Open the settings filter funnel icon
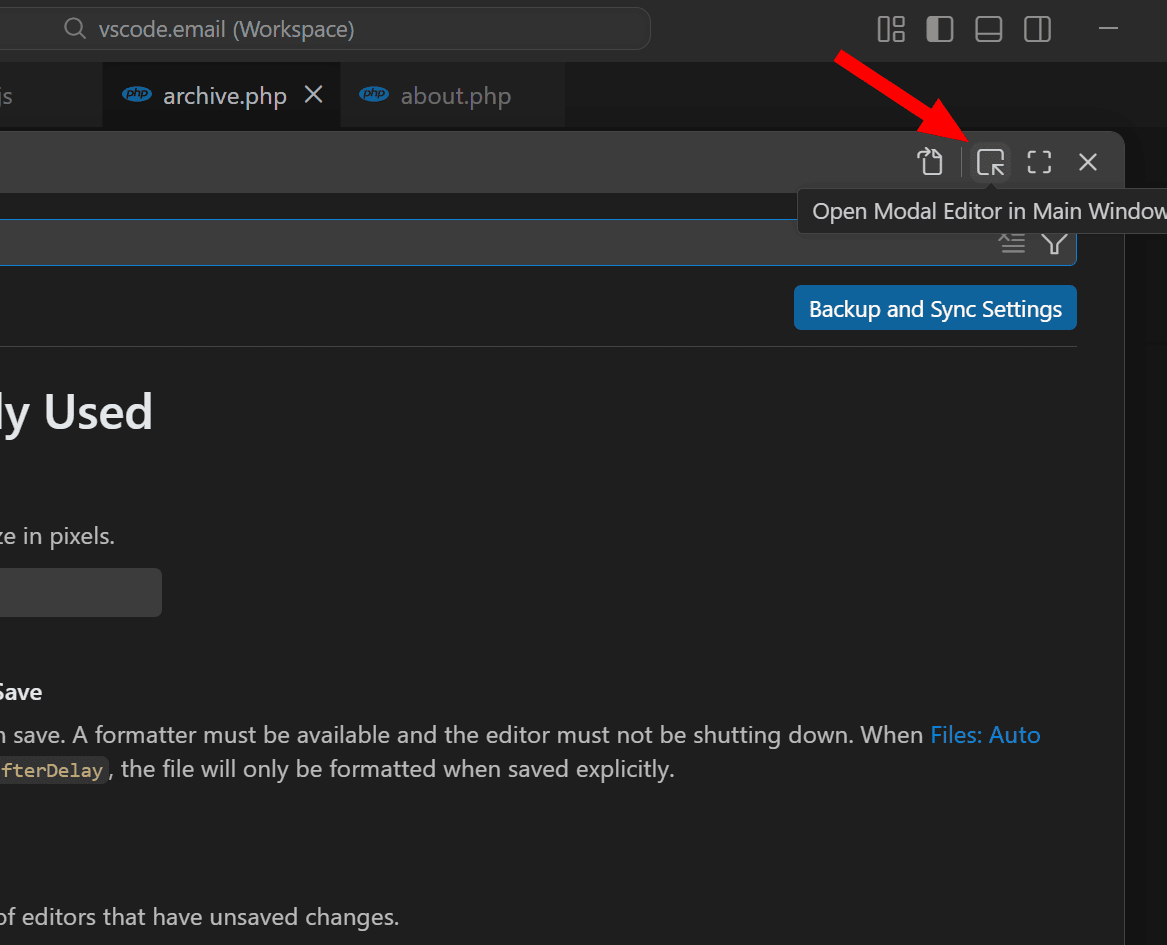This screenshot has height=945, width=1167. [x=1053, y=242]
